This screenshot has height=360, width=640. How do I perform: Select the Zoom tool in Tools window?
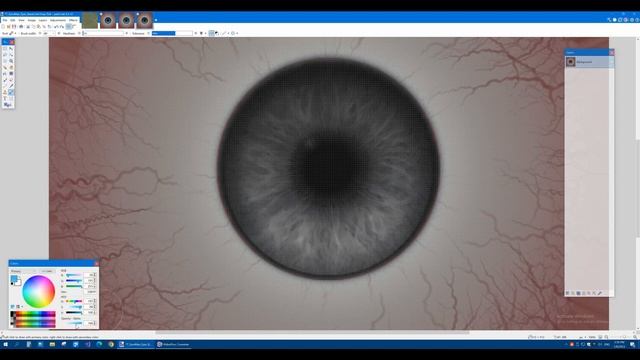point(11,61)
